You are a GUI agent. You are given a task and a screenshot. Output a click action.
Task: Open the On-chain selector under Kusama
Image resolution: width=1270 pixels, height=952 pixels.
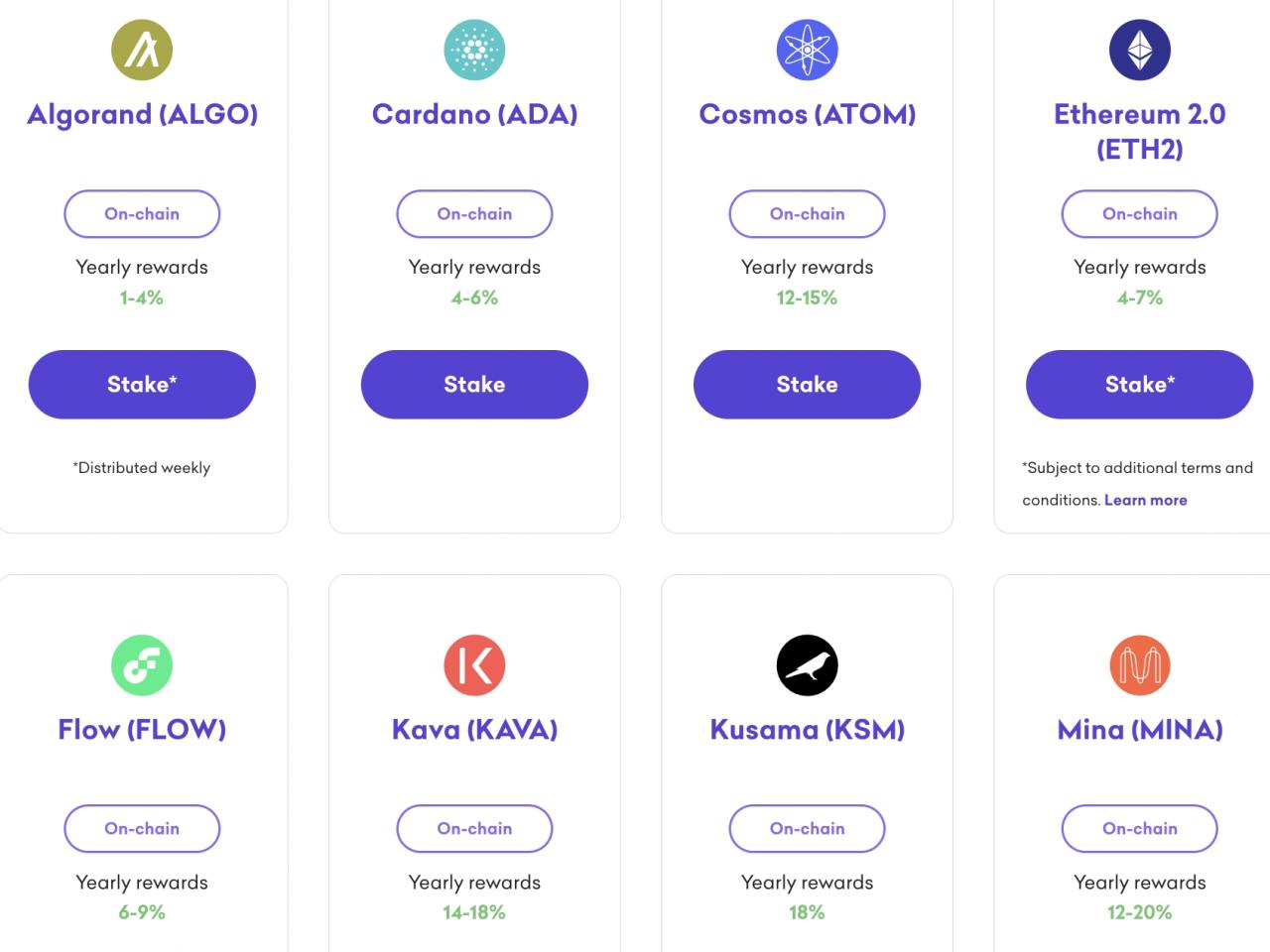coord(807,829)
